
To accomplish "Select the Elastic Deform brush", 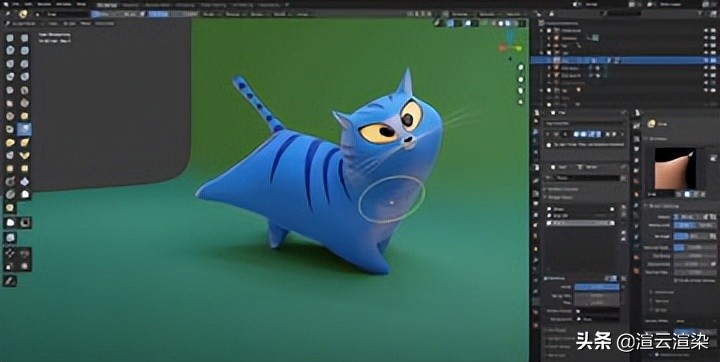I will pyautogui.click(x=10, y=142).
